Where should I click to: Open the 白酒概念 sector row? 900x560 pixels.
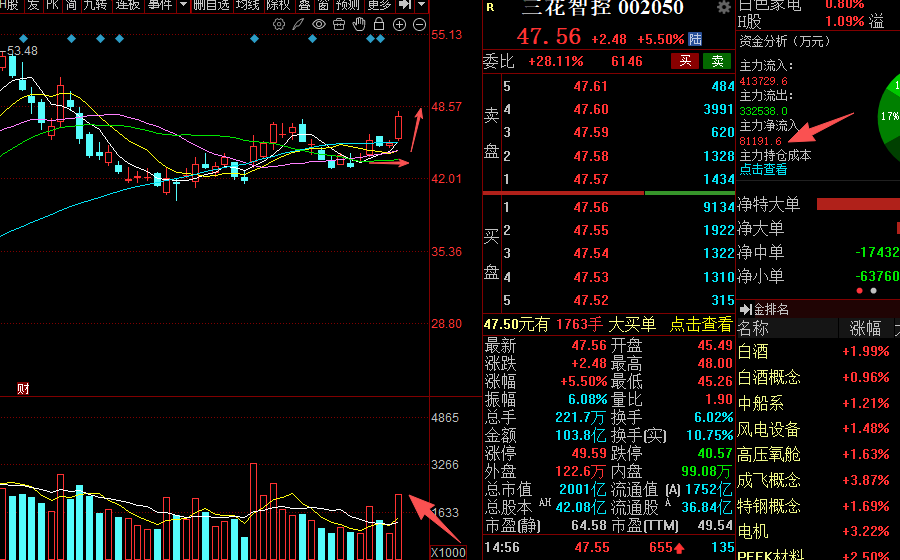pyautogui.click(x=818, y=378)
